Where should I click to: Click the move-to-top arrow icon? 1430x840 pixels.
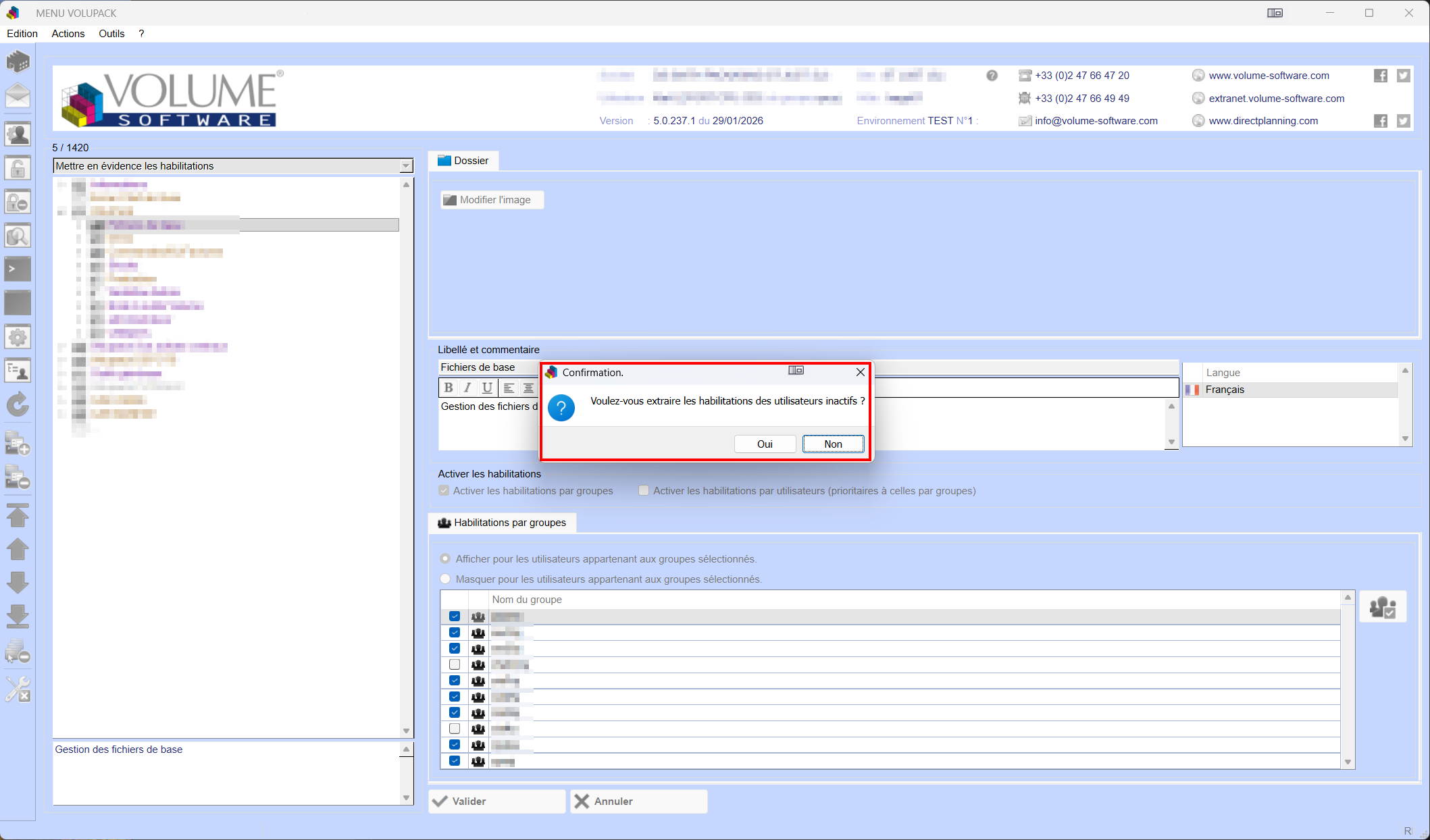[x=18, y=515]
